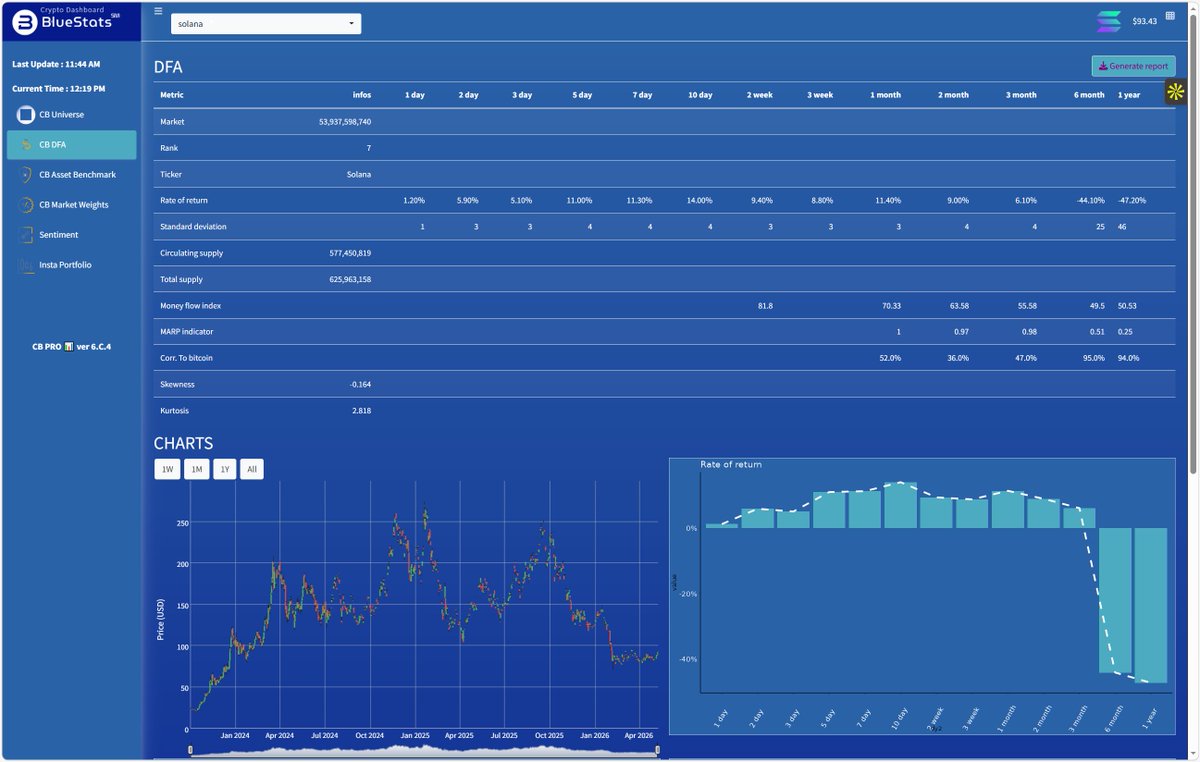Set chart range to 1W

point(167,469)
